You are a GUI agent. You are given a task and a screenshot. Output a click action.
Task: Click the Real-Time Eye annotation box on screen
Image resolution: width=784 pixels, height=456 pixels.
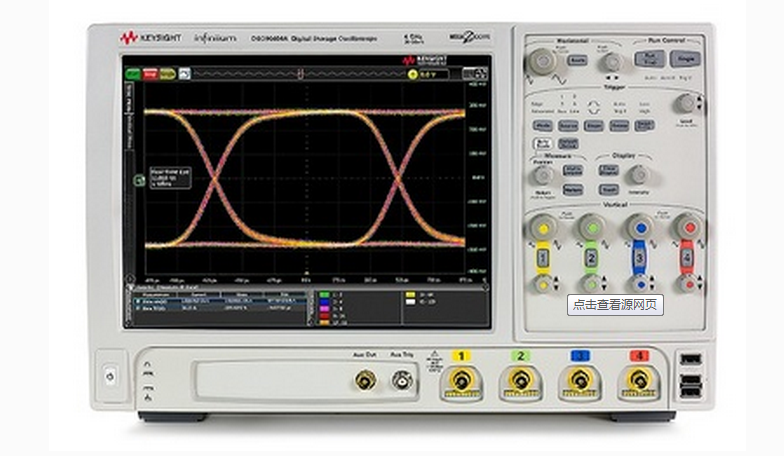[x=170, y=178]
